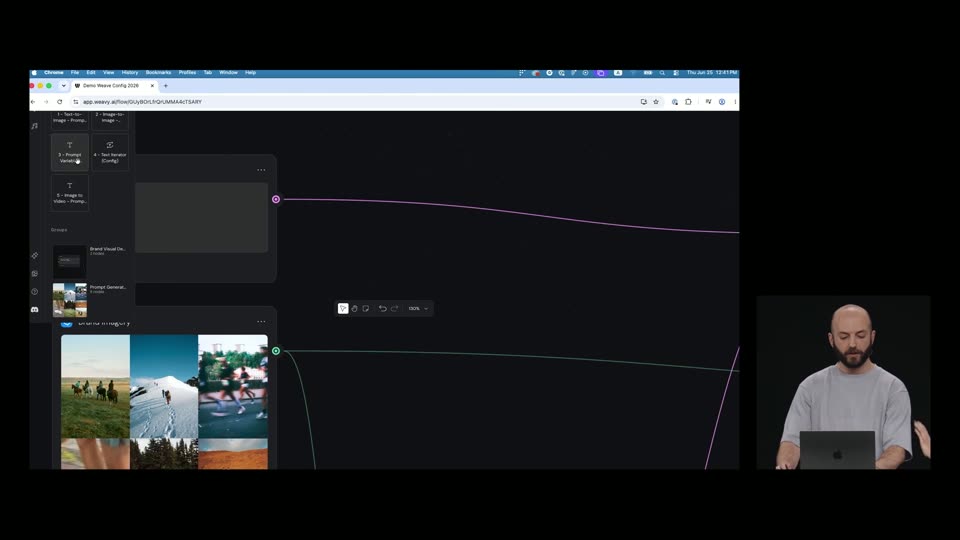Open the image gallery sidebar icon
960x540 pixels.
tap(35, 274)
